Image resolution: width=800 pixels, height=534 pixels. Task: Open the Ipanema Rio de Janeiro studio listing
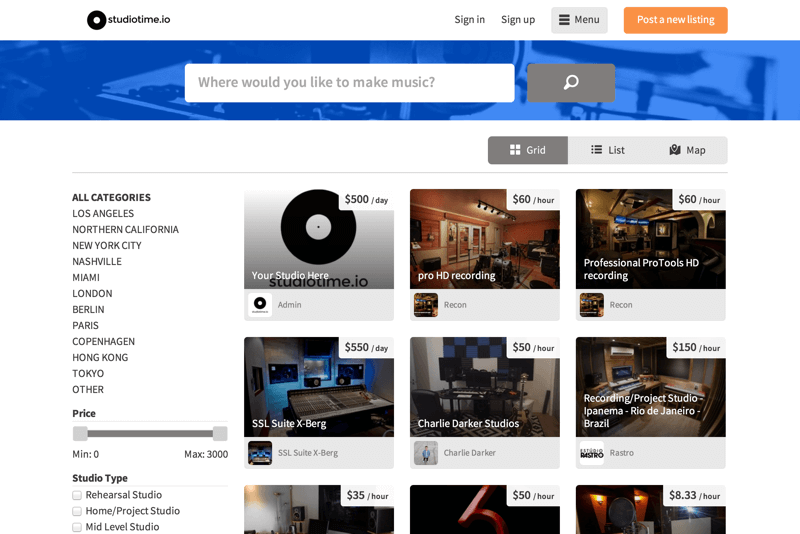pyautogui.click(x=651, y=387)
